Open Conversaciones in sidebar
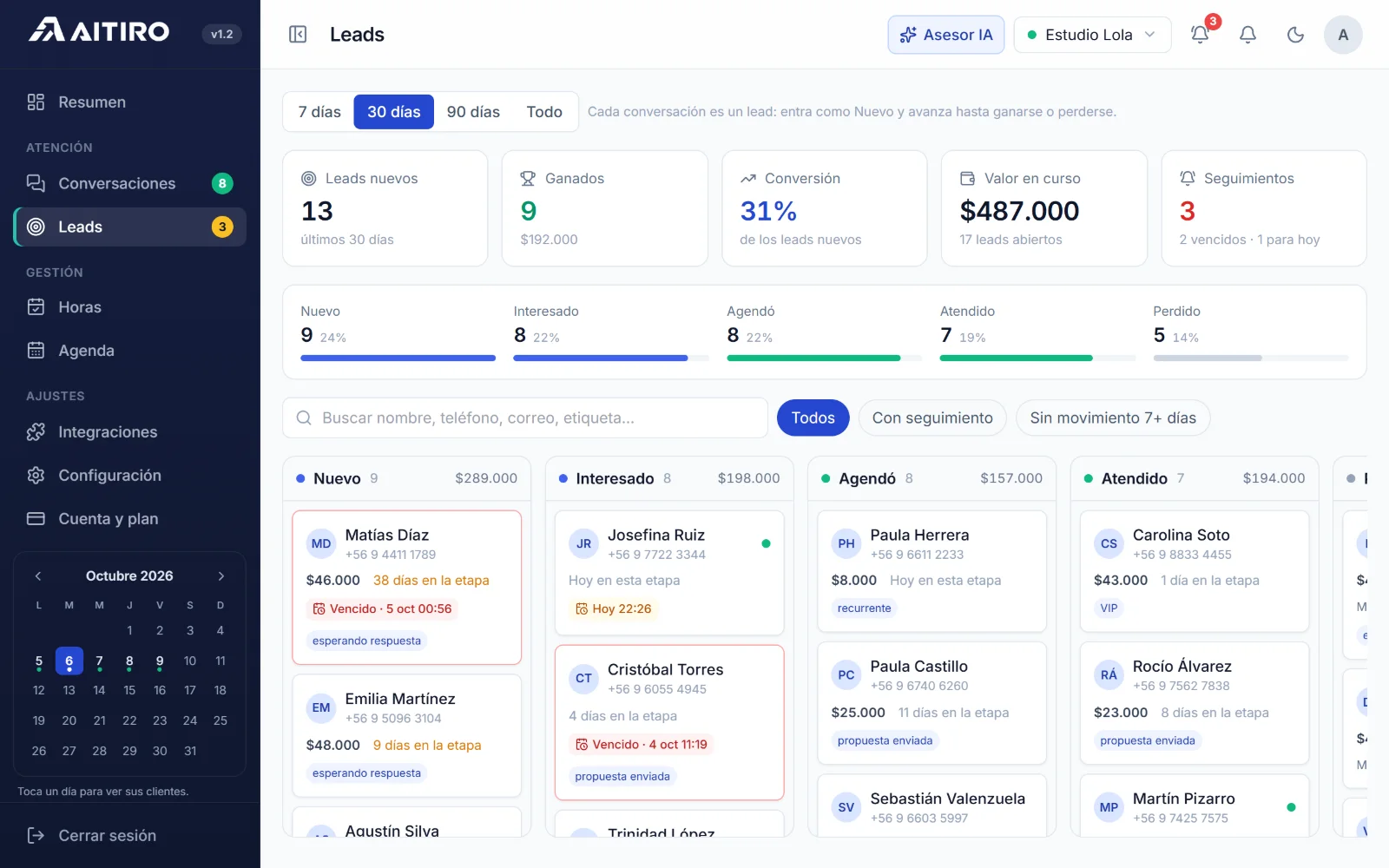Viewport: 1389px width, 868px height. point(130,183)
